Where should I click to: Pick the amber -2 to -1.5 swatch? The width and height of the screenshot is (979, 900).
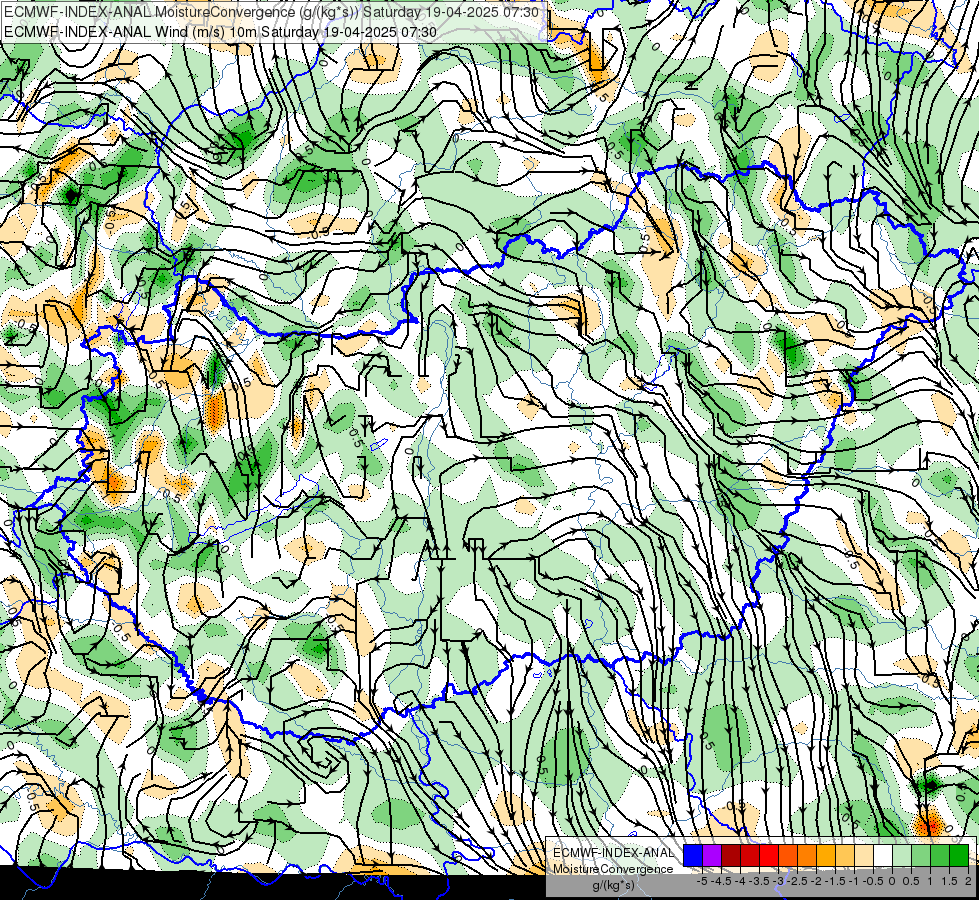click(x=826, y=856)
